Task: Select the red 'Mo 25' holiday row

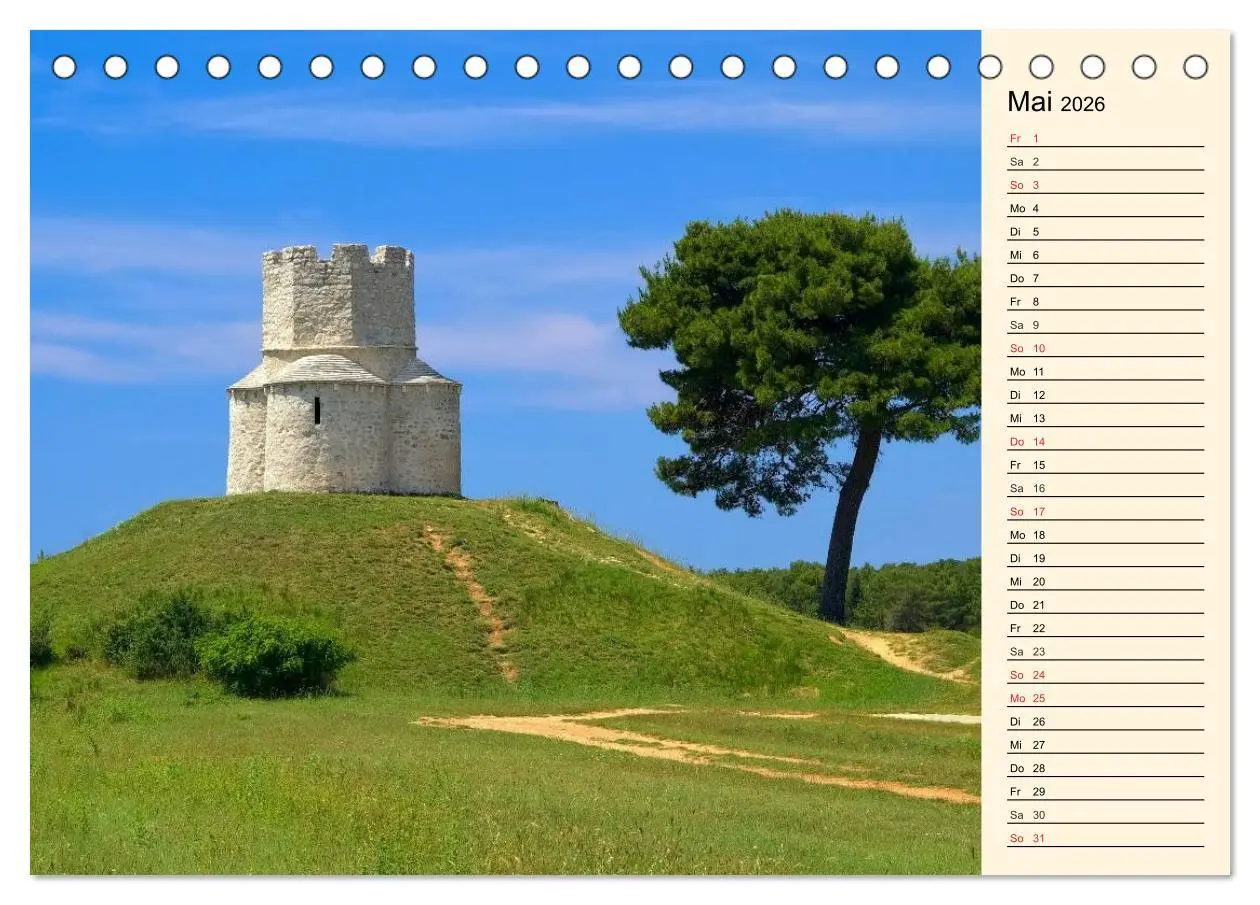Action: 1105,698
